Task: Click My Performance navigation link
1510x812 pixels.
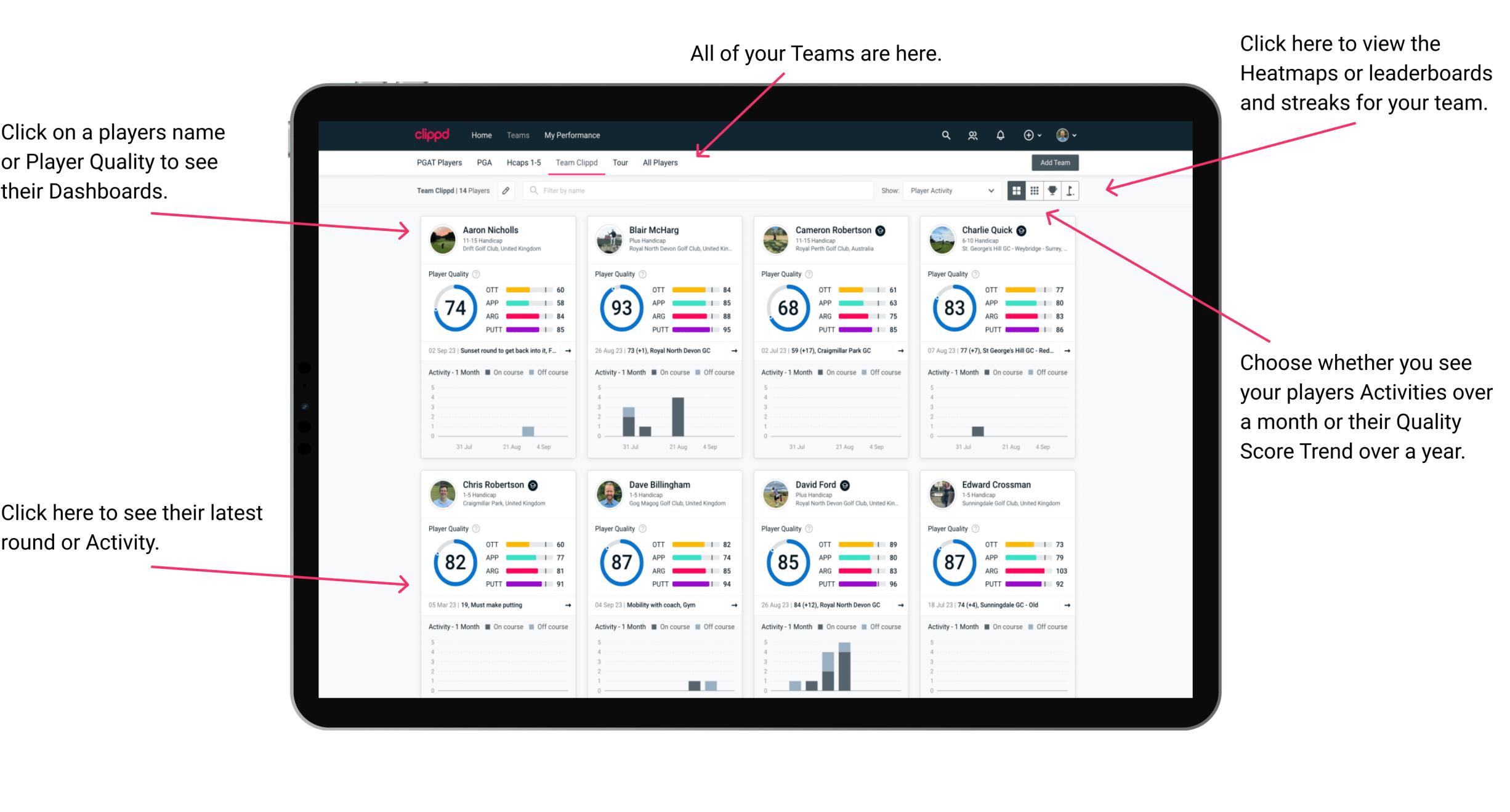Action: pyautogui.click(x=572, y=134)
